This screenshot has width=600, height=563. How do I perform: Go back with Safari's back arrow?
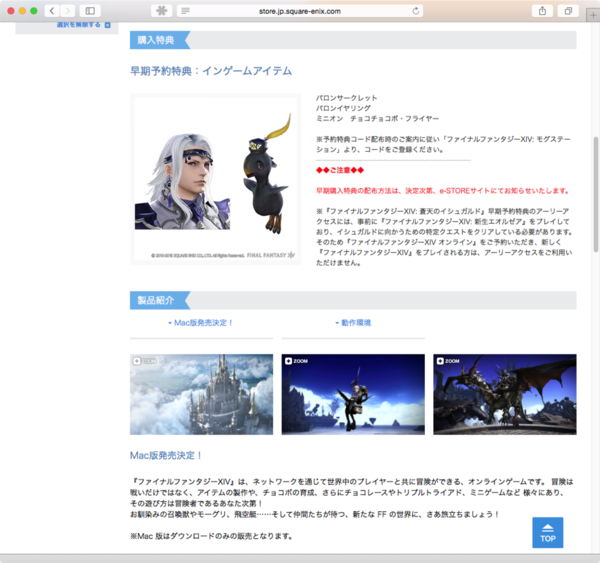pyautogui.click(x=52, y=11)
